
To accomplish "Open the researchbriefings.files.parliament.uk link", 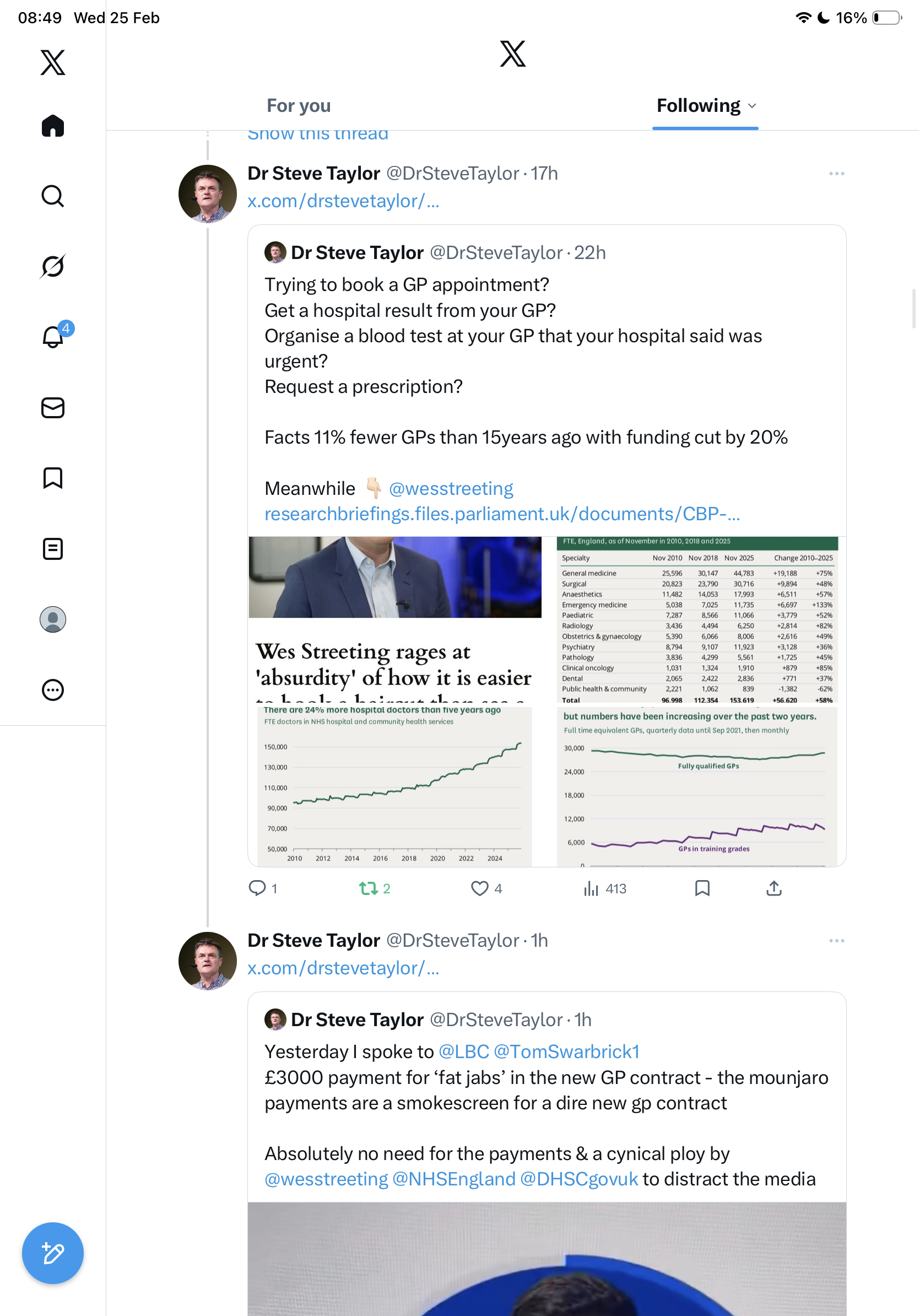I will tap(502, 514).
